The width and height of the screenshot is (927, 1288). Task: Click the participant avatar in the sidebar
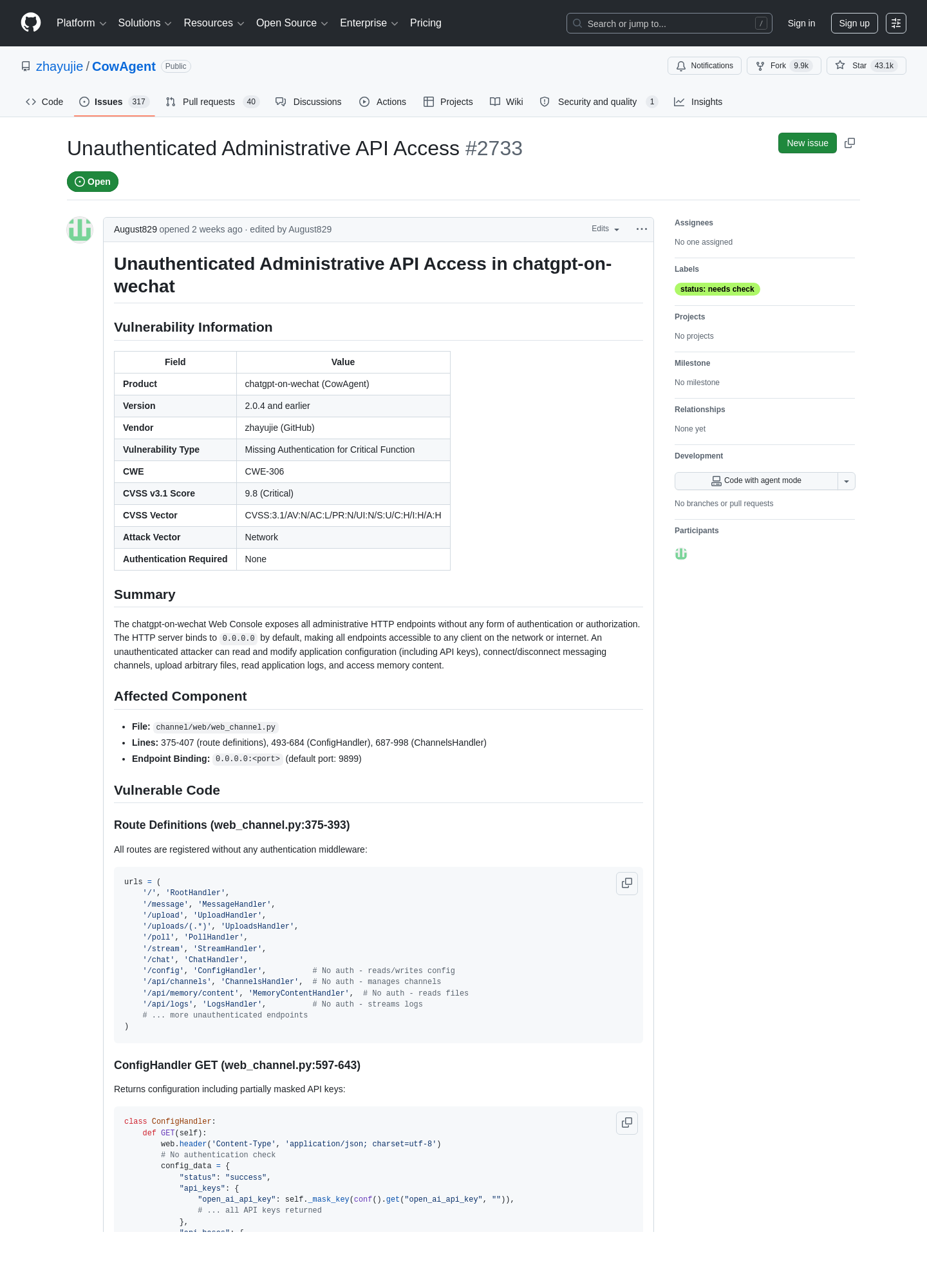tap(681, 554)
